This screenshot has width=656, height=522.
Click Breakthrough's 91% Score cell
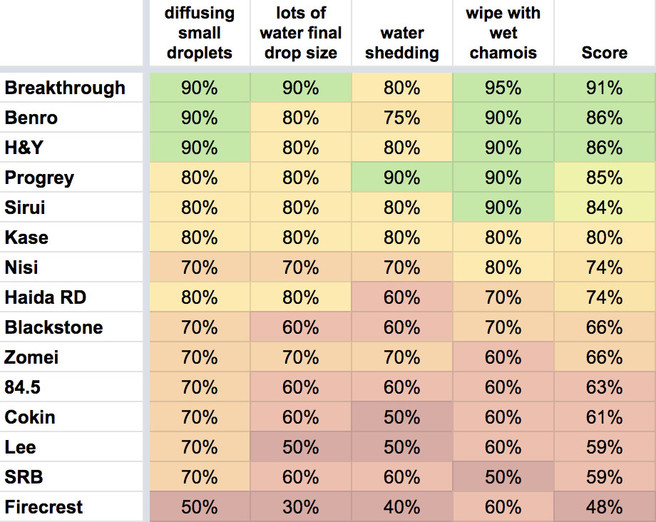pos(602,88)
